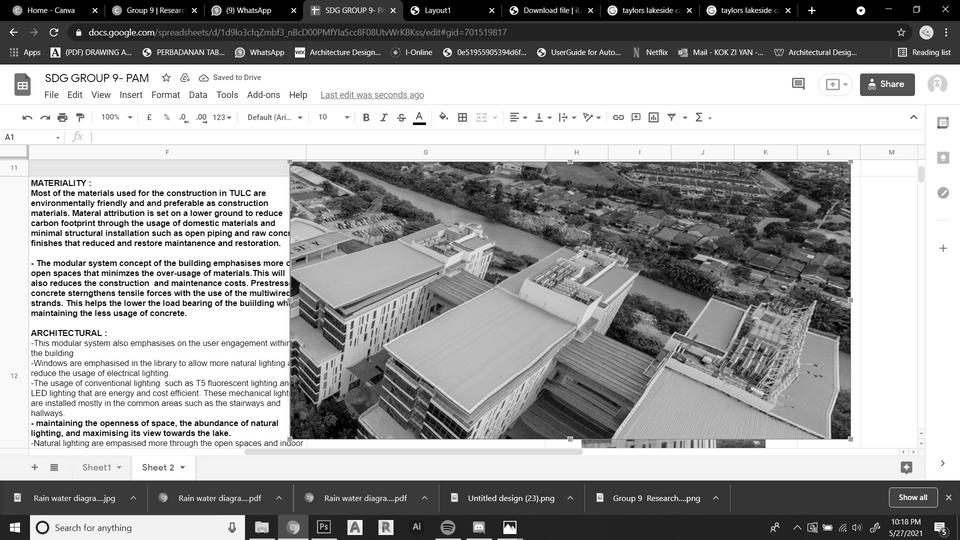This screenshot has height=540, width=960.
Task: Open Tasks side panel icon
Action: 943,193
